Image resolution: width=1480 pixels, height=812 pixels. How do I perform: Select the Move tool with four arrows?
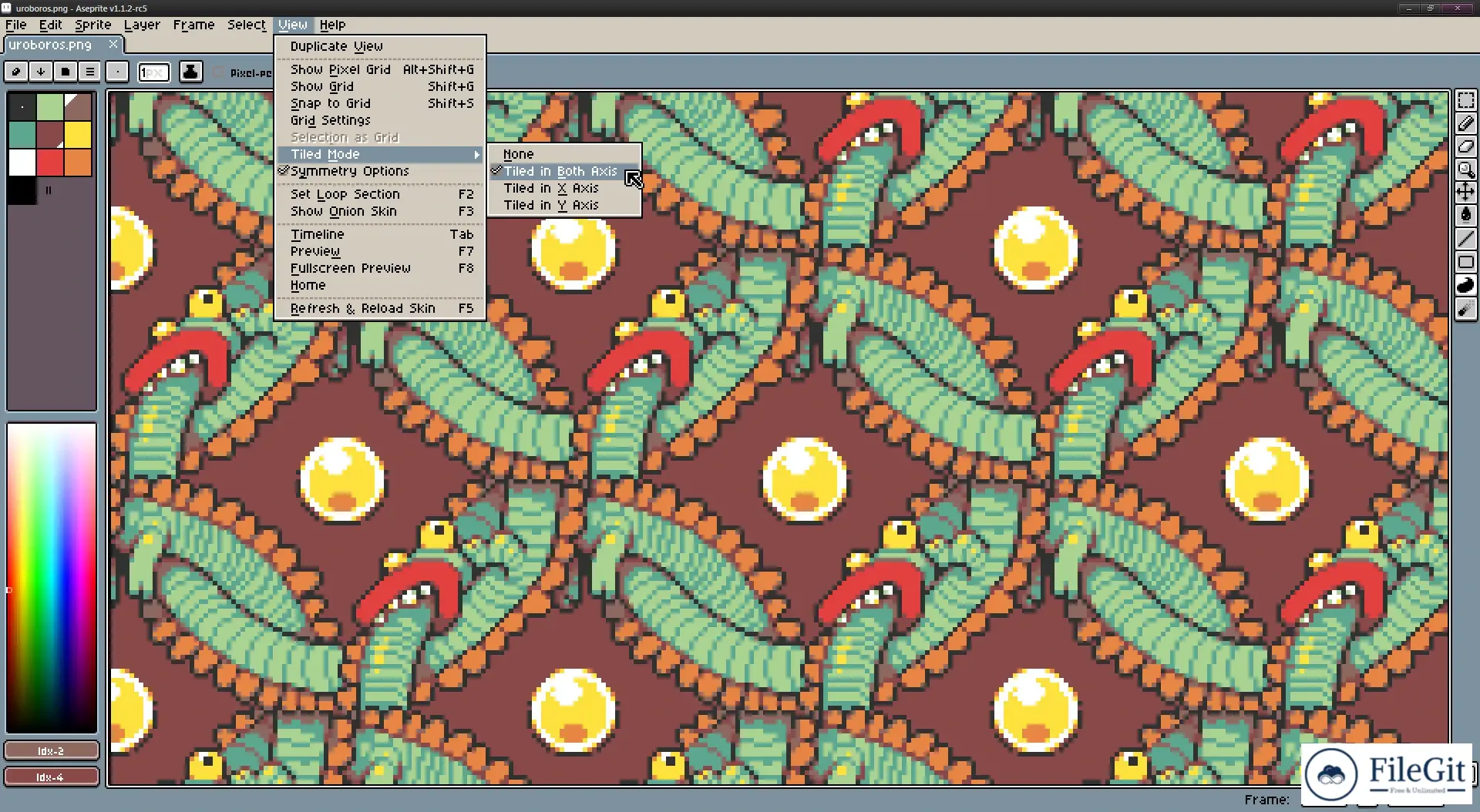pos(1465,192)
